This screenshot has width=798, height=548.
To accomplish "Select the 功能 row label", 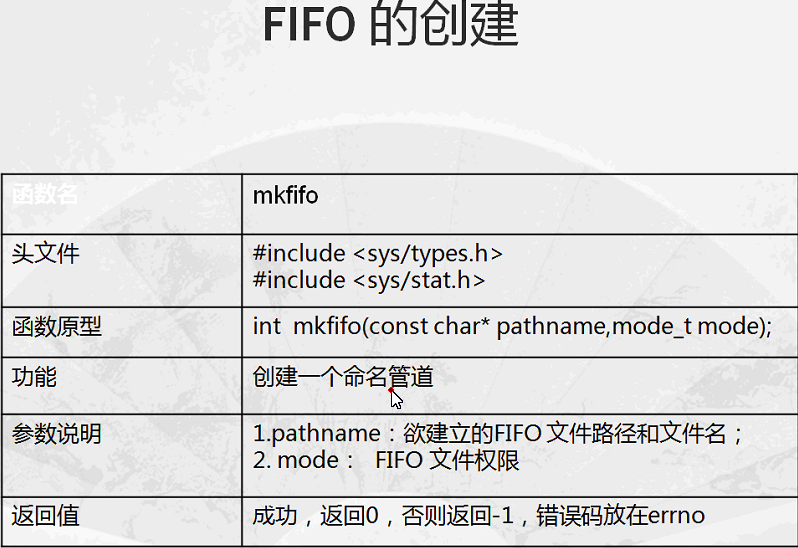I will (x=34, y=377).
